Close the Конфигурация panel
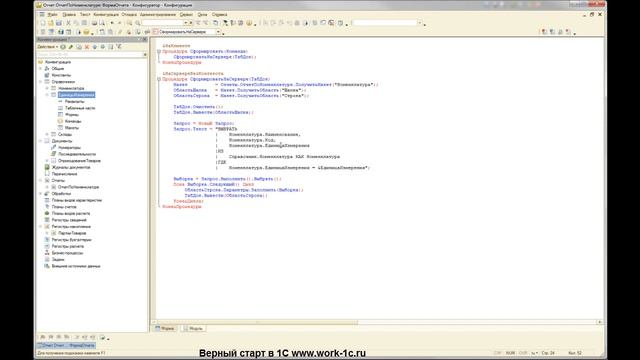The height and width of the screenshot is (360, 640). [144, 40]
